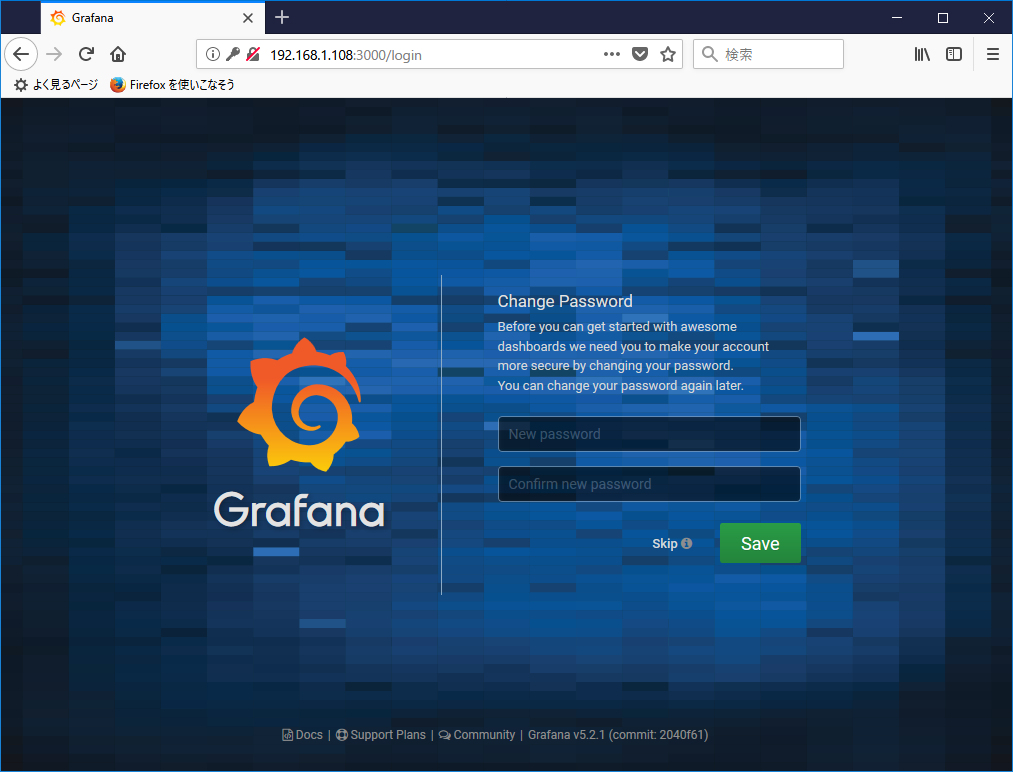Go to the Firefox home page
The width and height of the screenshot is (1013, 772).
(x=118, y=54)
